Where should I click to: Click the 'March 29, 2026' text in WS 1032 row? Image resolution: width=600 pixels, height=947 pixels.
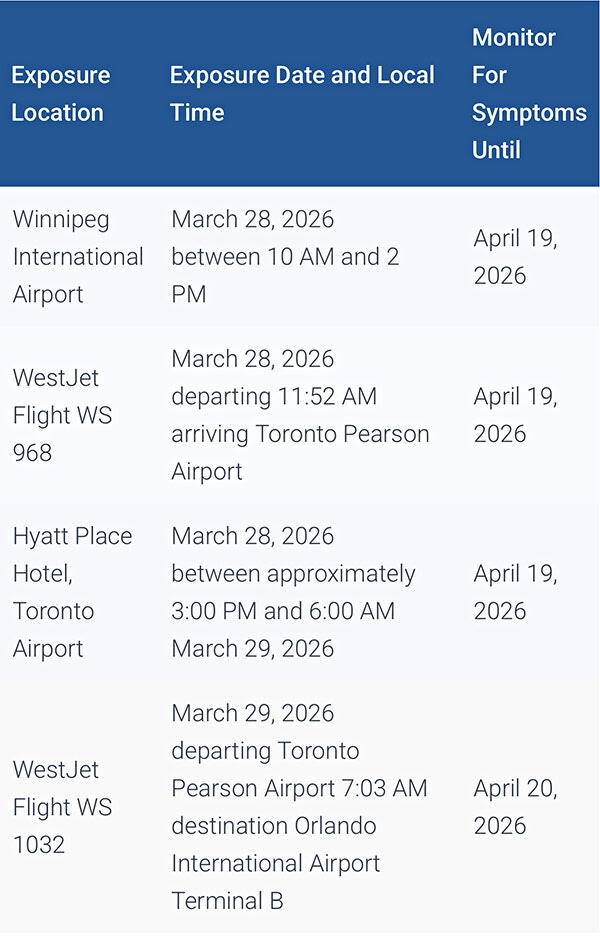tap(252, 713)
